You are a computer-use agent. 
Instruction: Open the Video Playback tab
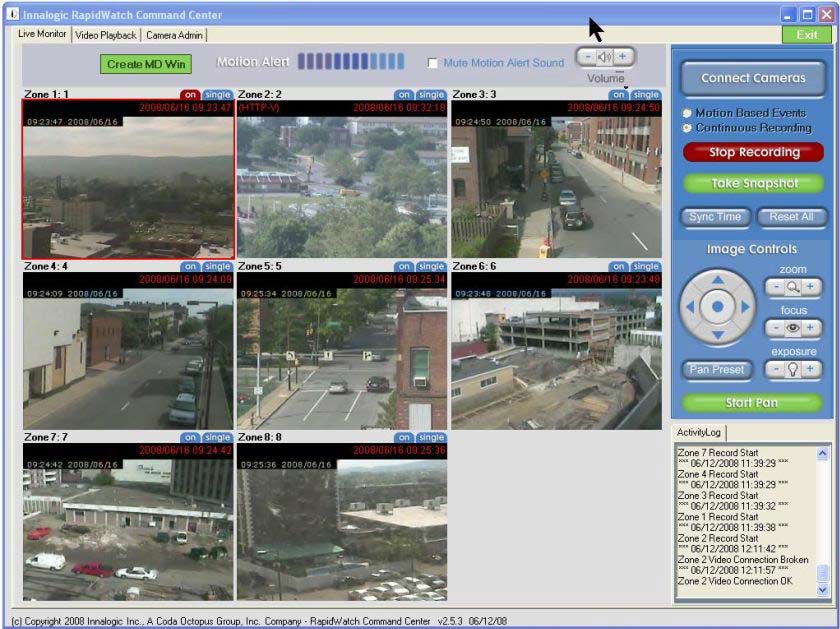106,35
